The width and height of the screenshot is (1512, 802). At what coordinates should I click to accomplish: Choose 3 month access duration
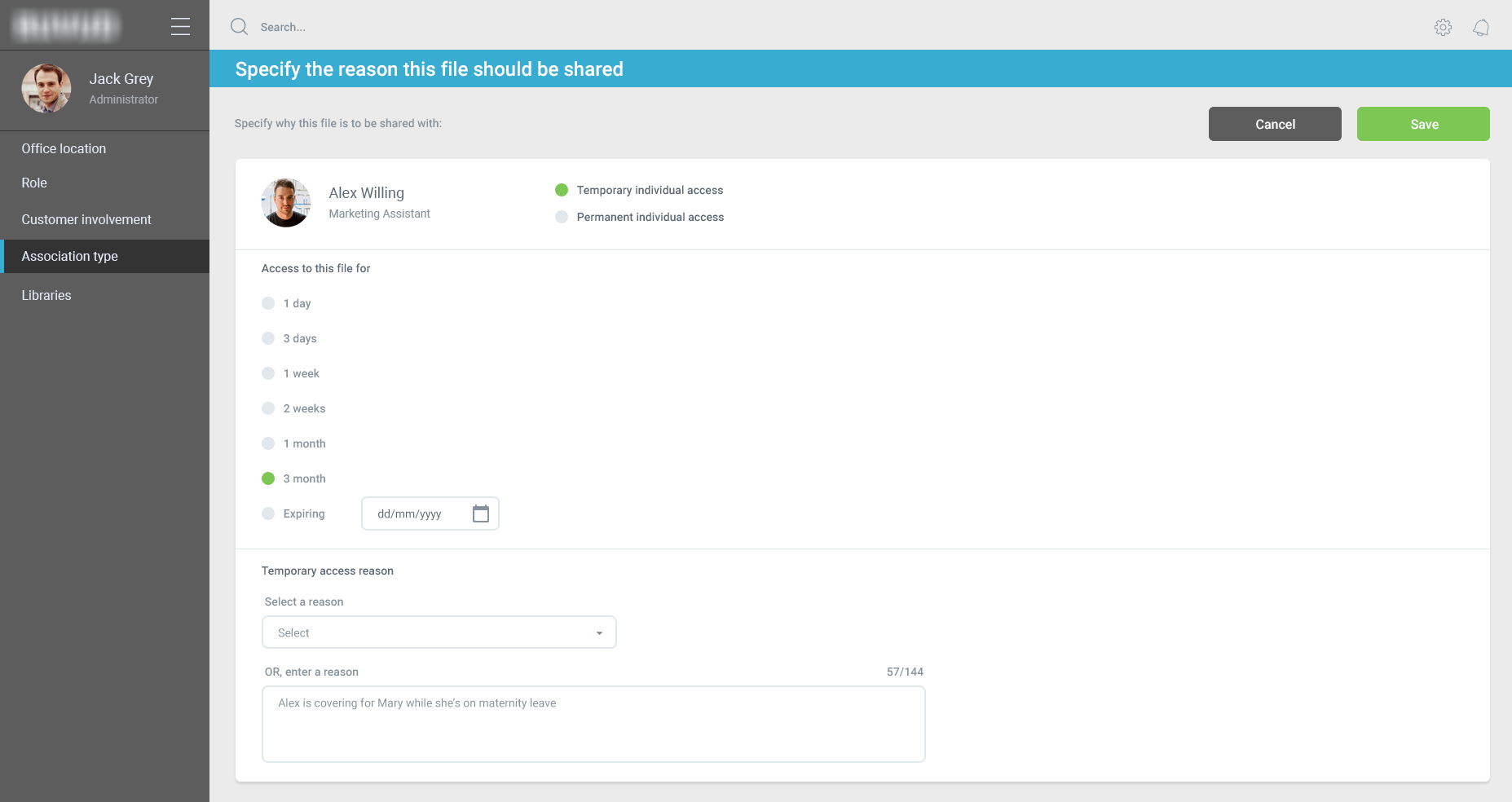click(268, 478)
